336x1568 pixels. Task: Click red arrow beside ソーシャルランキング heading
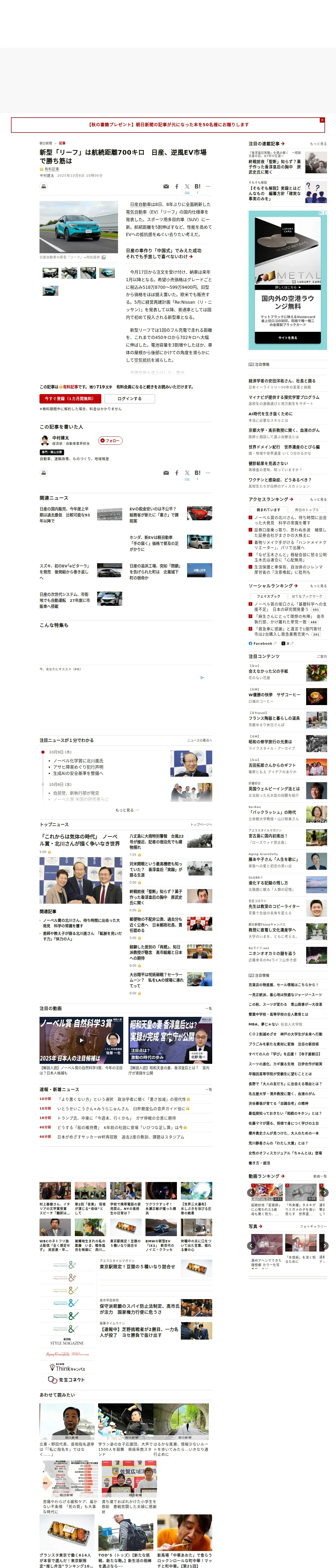(296, 586)
